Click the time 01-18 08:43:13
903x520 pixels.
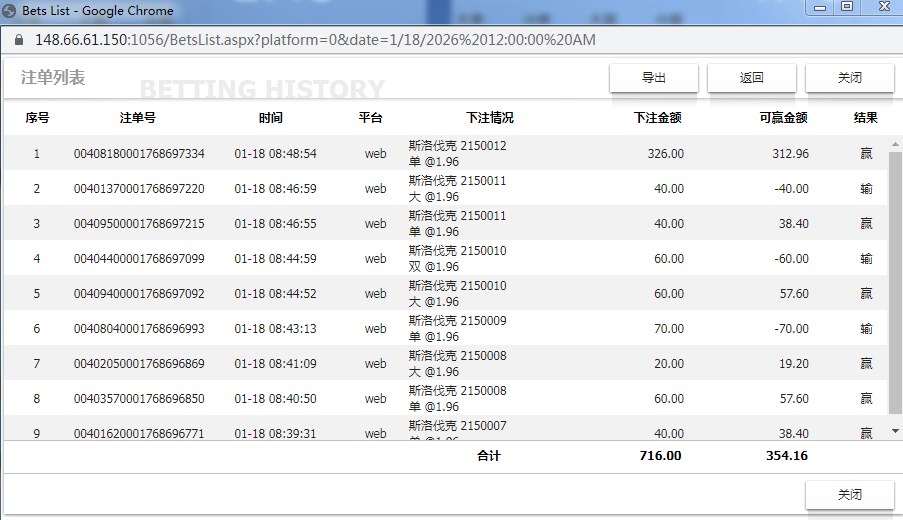[275, 329]
